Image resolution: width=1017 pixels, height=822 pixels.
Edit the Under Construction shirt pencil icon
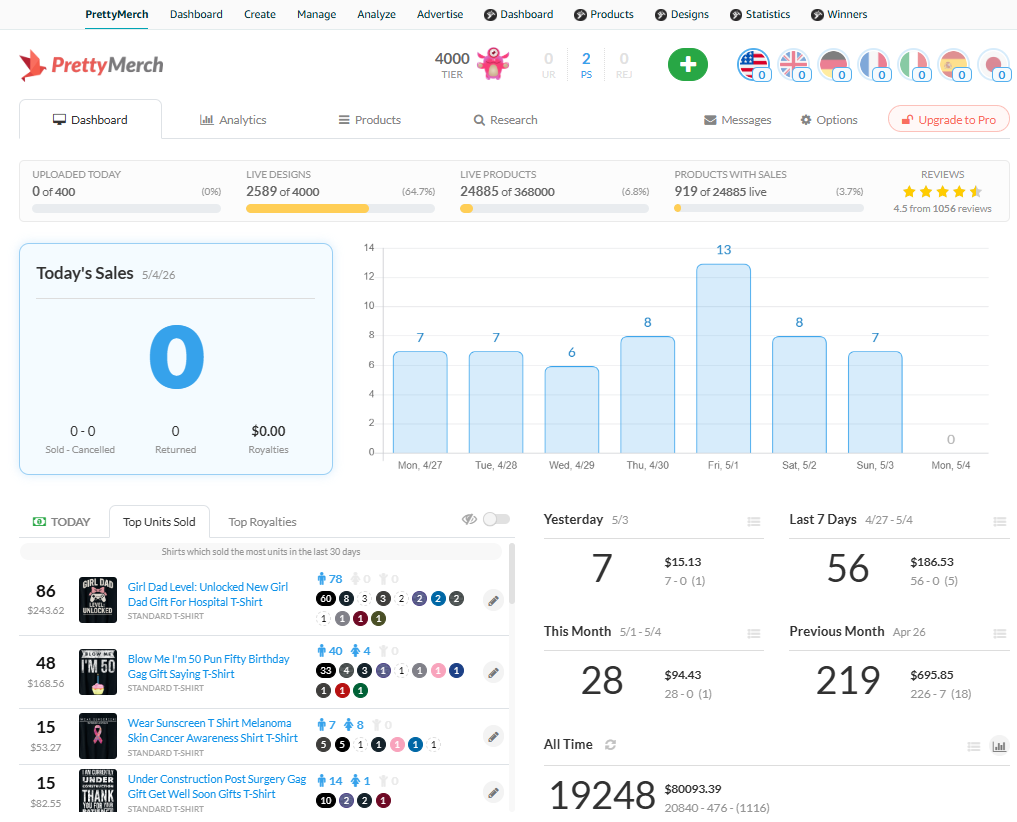pyautogui.click(x=494, y=792)
